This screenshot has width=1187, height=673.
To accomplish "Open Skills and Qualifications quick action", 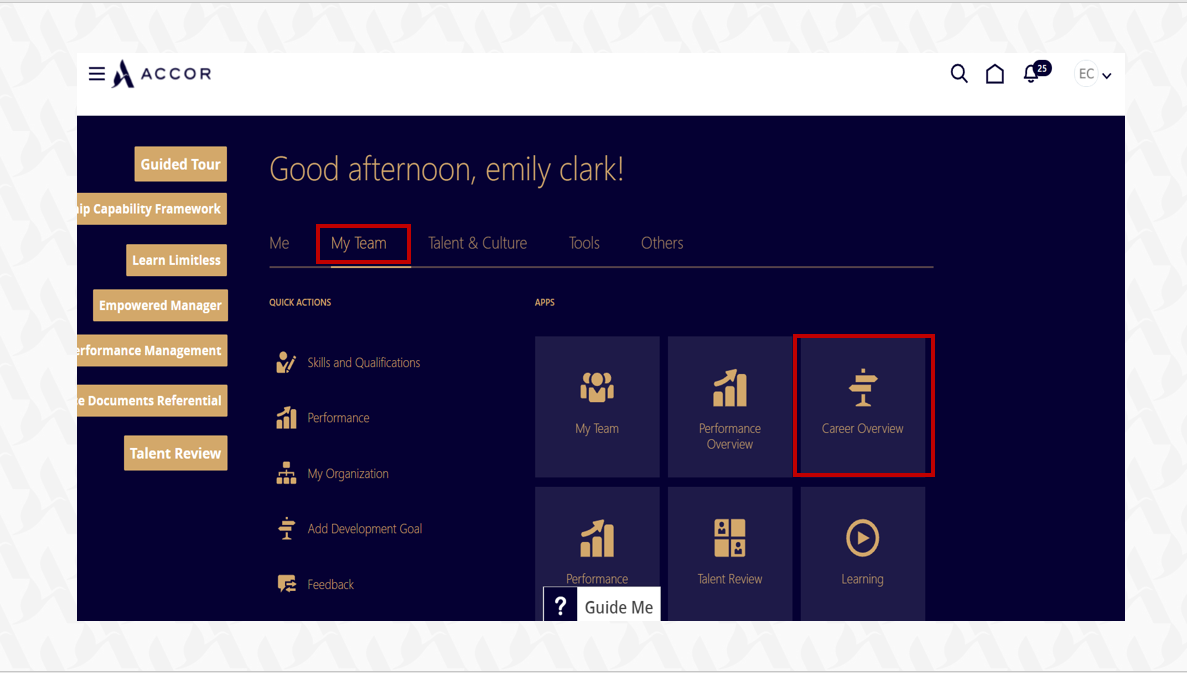I will point(363,363).
